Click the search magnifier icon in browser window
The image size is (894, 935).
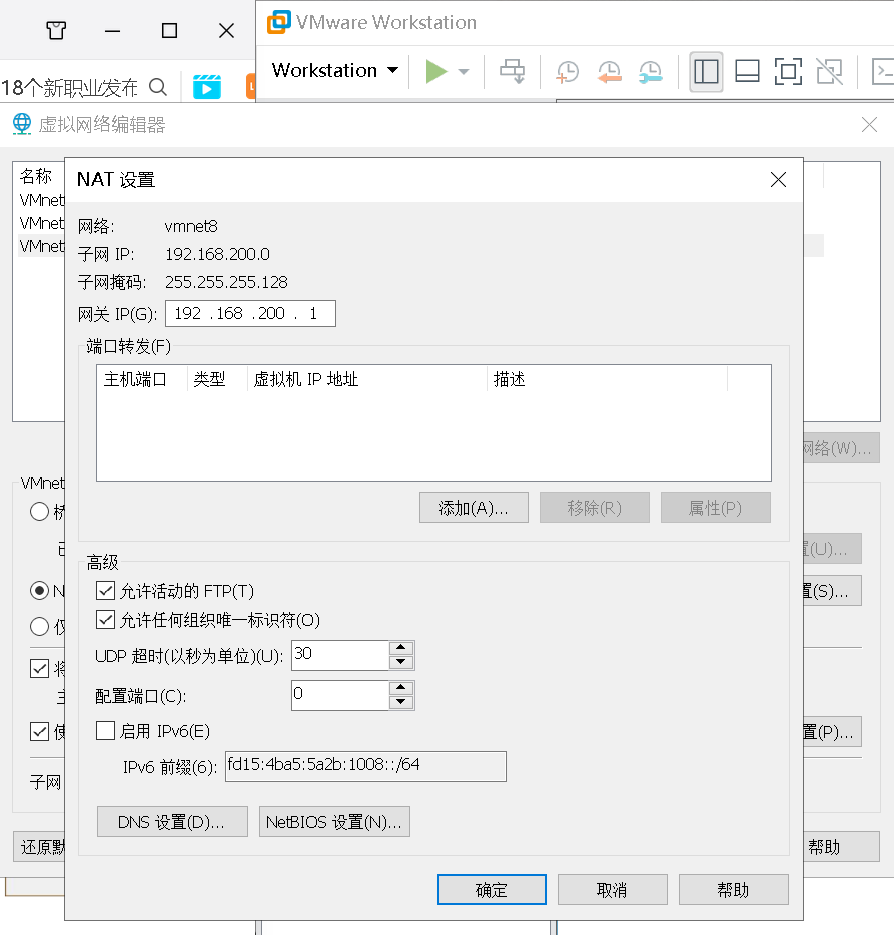pos(158,88)
